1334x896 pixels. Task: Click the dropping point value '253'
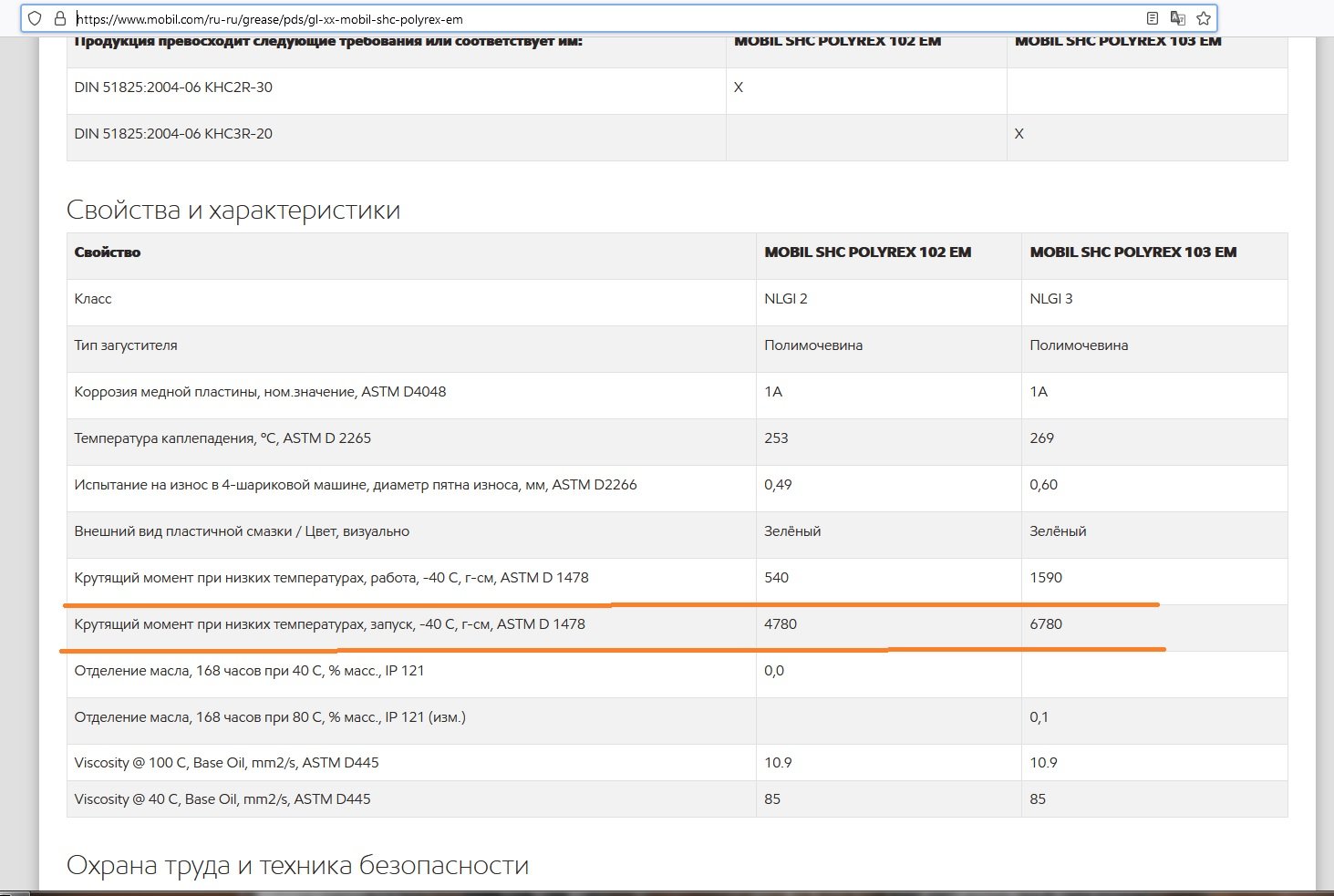pos(776,438)
